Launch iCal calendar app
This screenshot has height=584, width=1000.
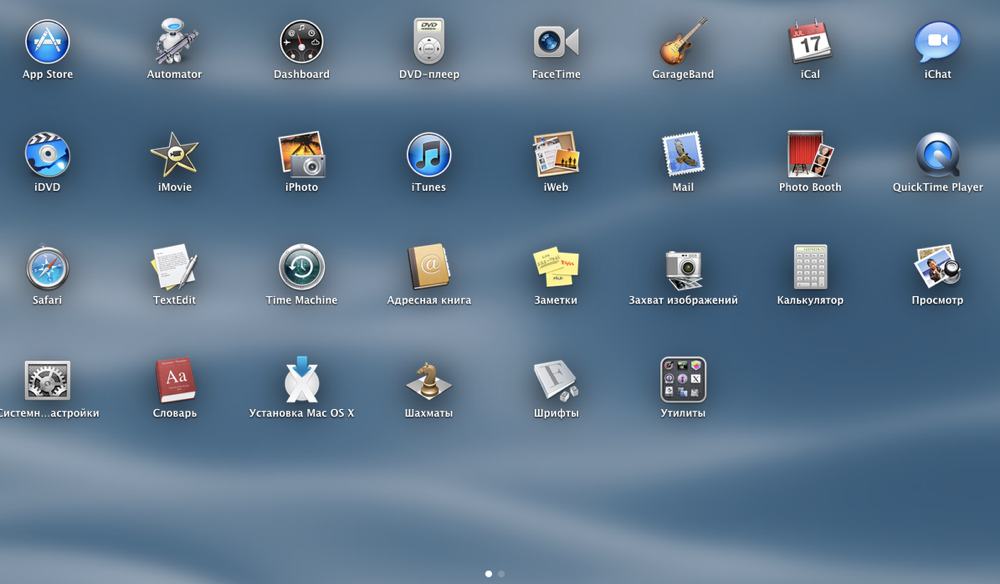tap(810, 42)
